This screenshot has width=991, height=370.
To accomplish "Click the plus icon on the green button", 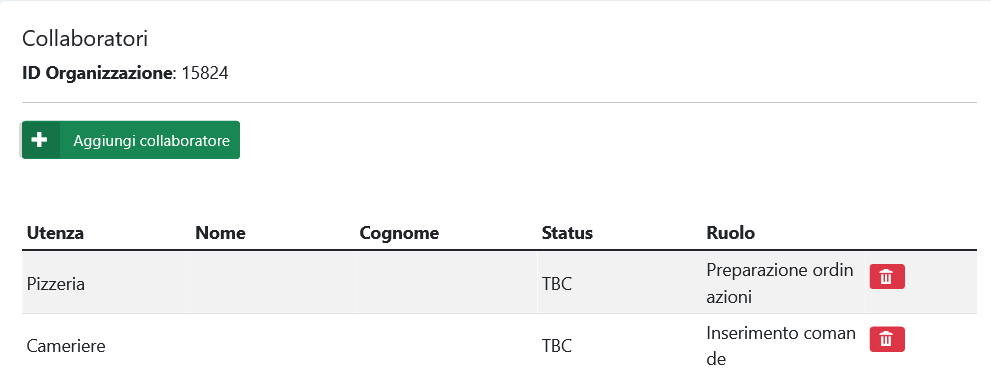I will (x=40, y=140).
